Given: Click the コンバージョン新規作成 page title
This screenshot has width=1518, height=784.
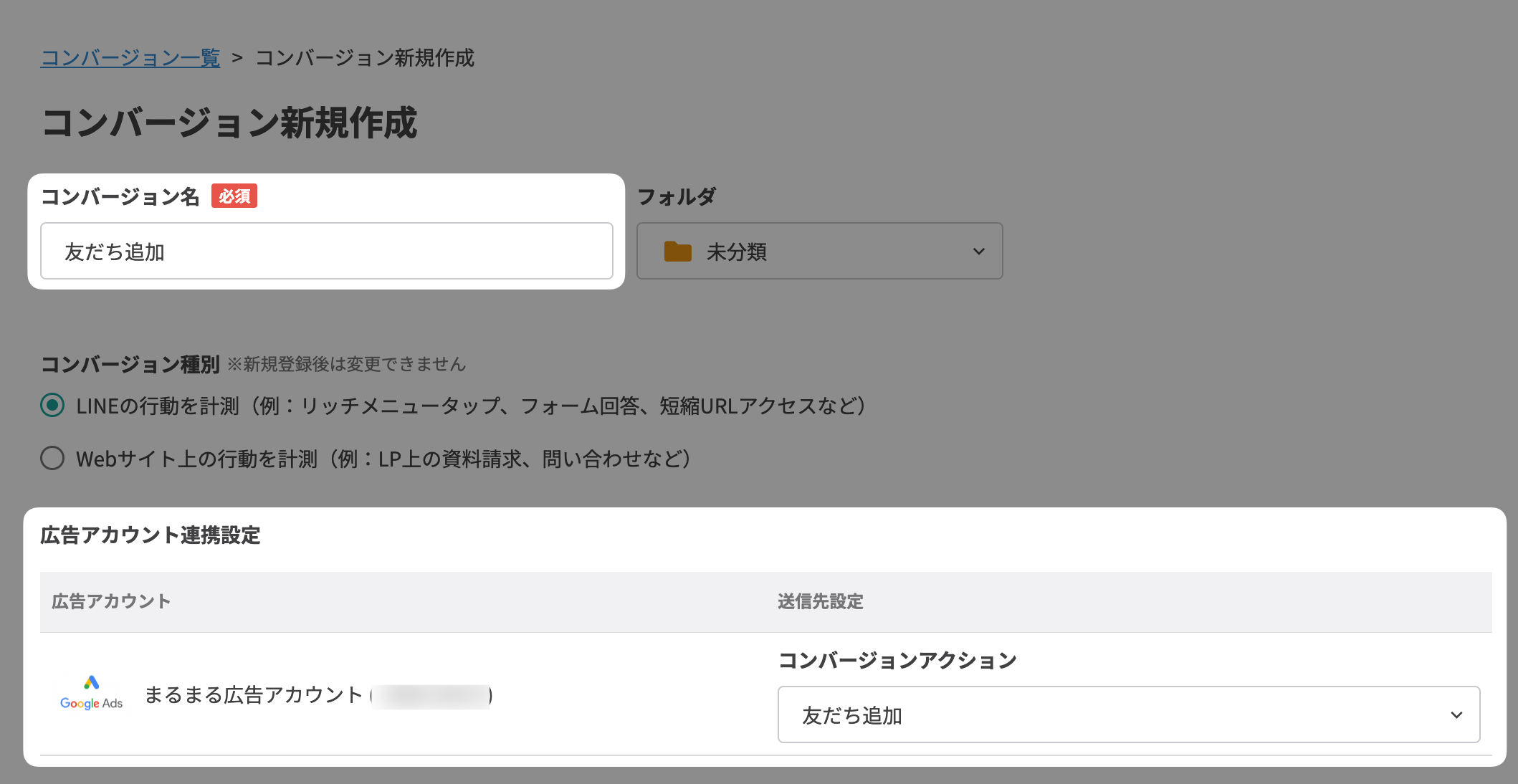Looking at the screenshot, I should point(229,123).
